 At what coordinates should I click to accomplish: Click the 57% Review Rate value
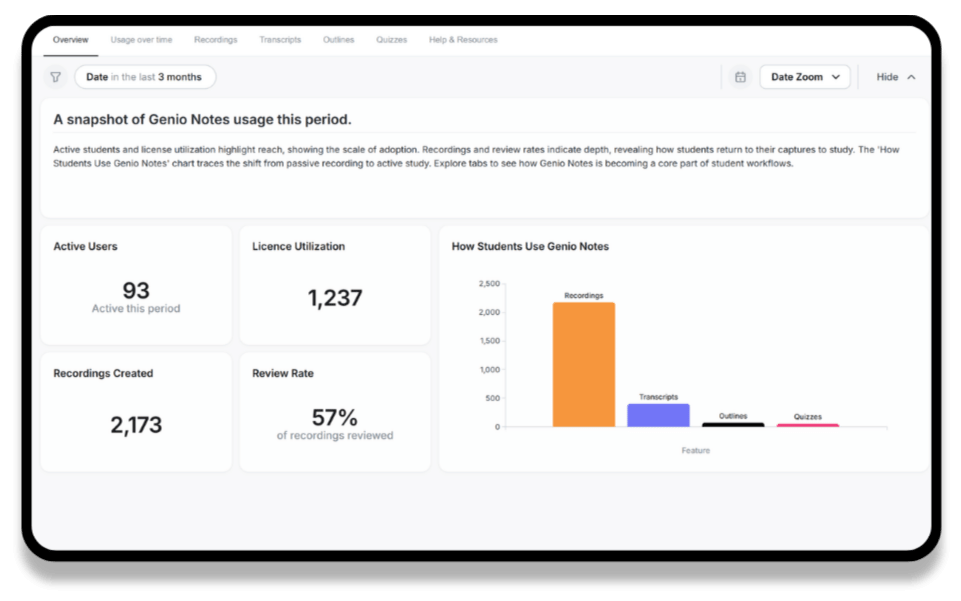point(335,418)
